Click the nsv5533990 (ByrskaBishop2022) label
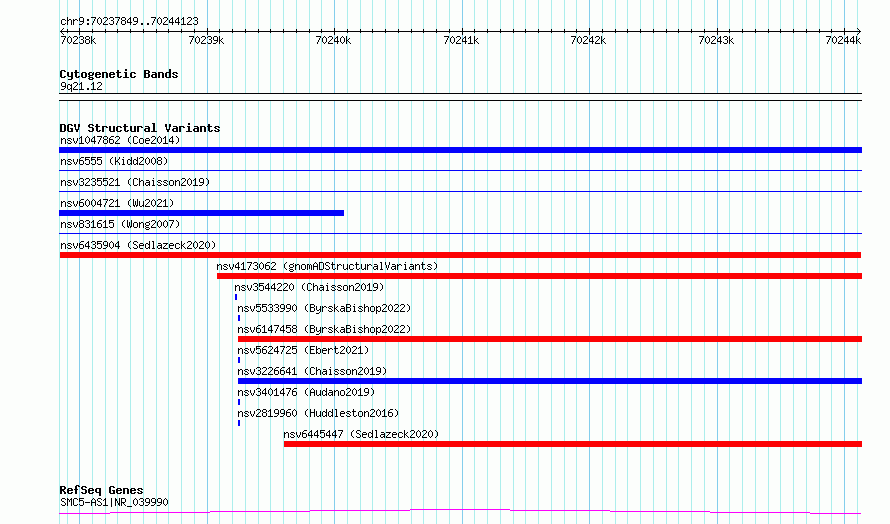Screen dimensions: 890x524 click(x=324, y=308)
